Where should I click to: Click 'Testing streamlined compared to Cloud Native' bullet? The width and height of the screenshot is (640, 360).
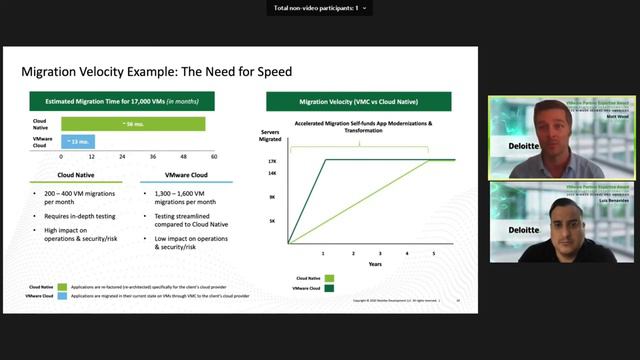click(191, 220)
